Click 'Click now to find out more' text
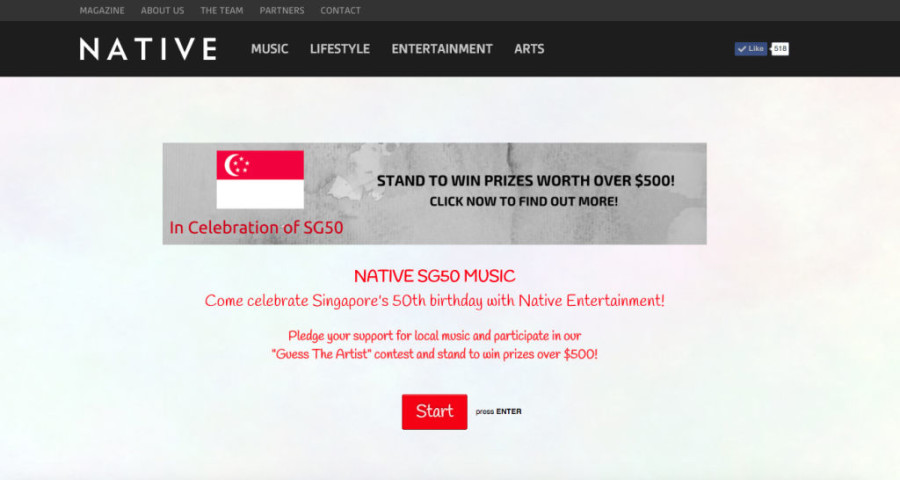900x480 pixels. pos(523,202)
